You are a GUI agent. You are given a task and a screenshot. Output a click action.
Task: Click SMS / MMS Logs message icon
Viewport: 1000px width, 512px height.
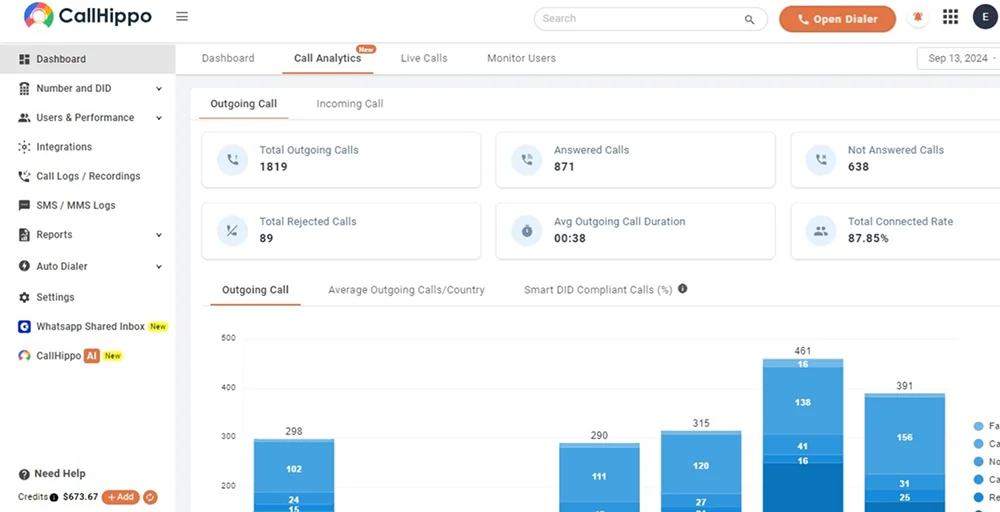(x=24, y=205)
